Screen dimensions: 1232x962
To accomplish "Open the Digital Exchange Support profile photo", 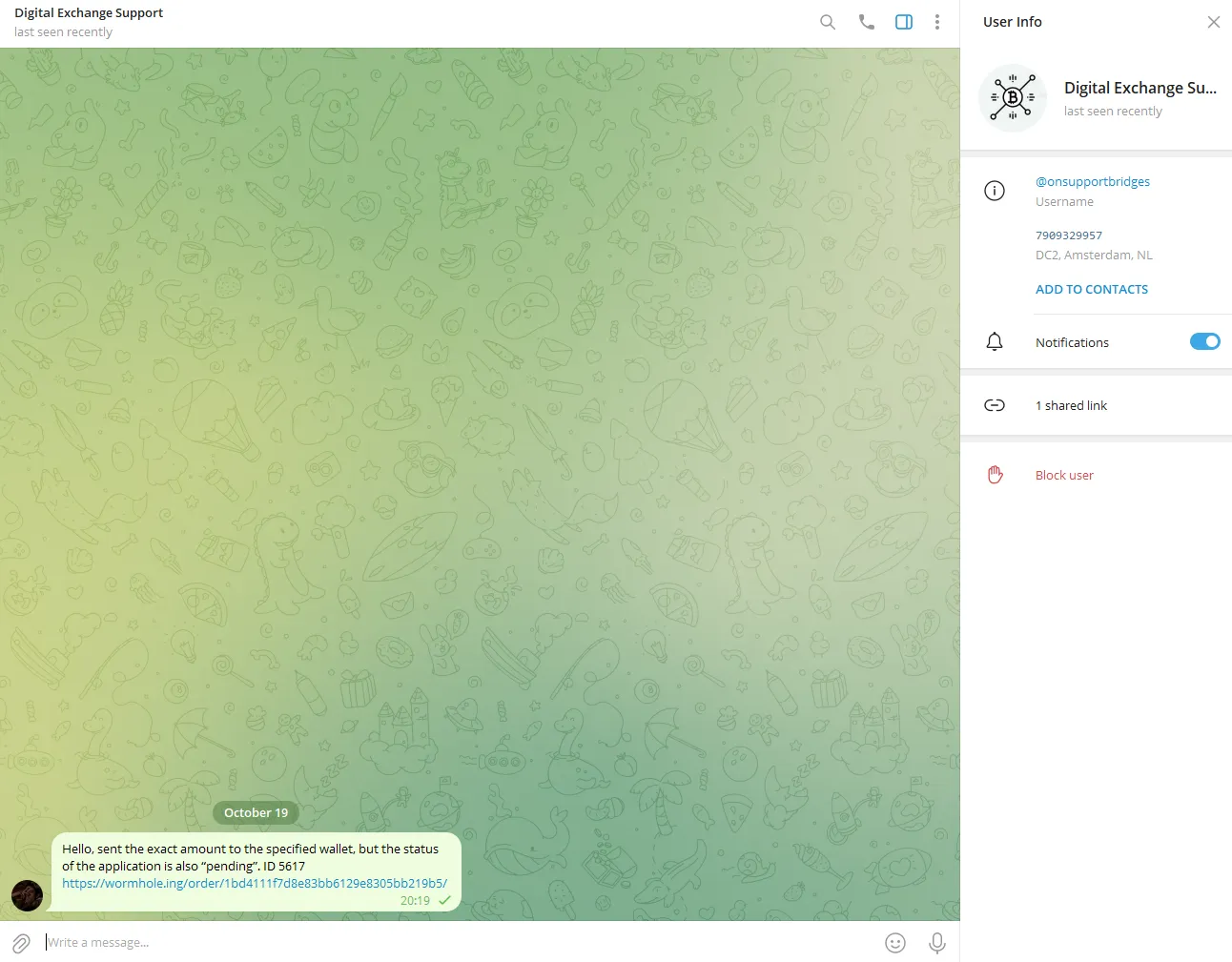I will pyautogui.click(x=1012, y=98).
